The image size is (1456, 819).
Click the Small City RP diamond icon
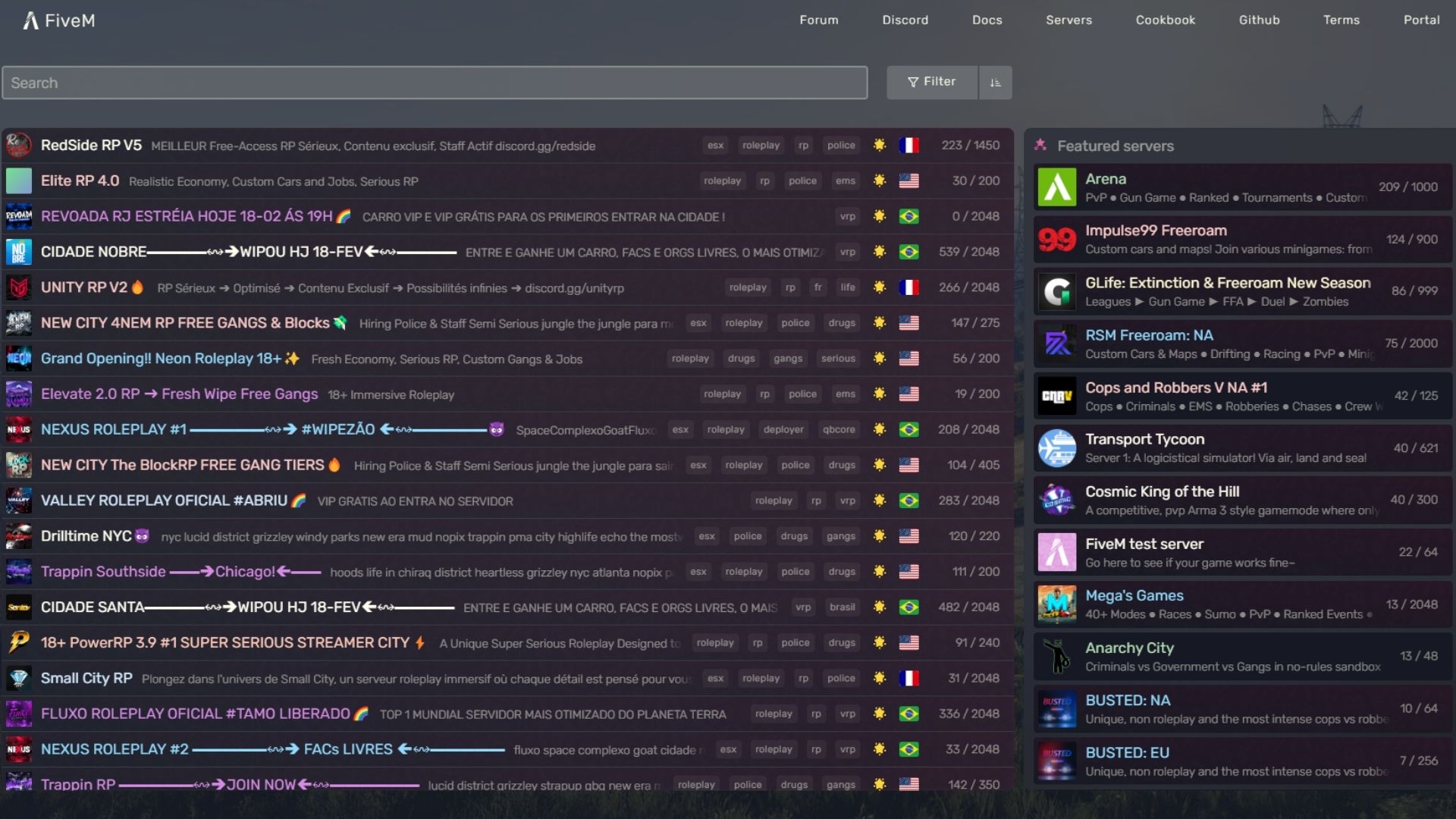(19, 678)
